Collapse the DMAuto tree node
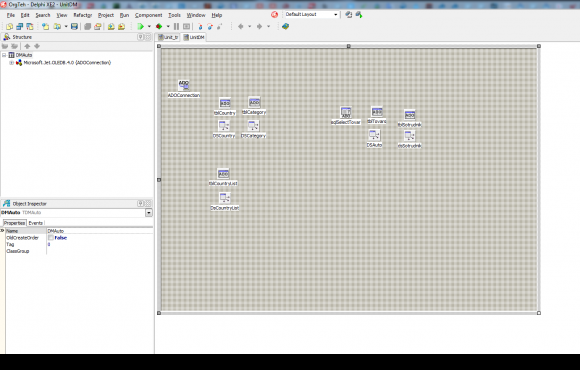580x370 pixels. (4, 55)
